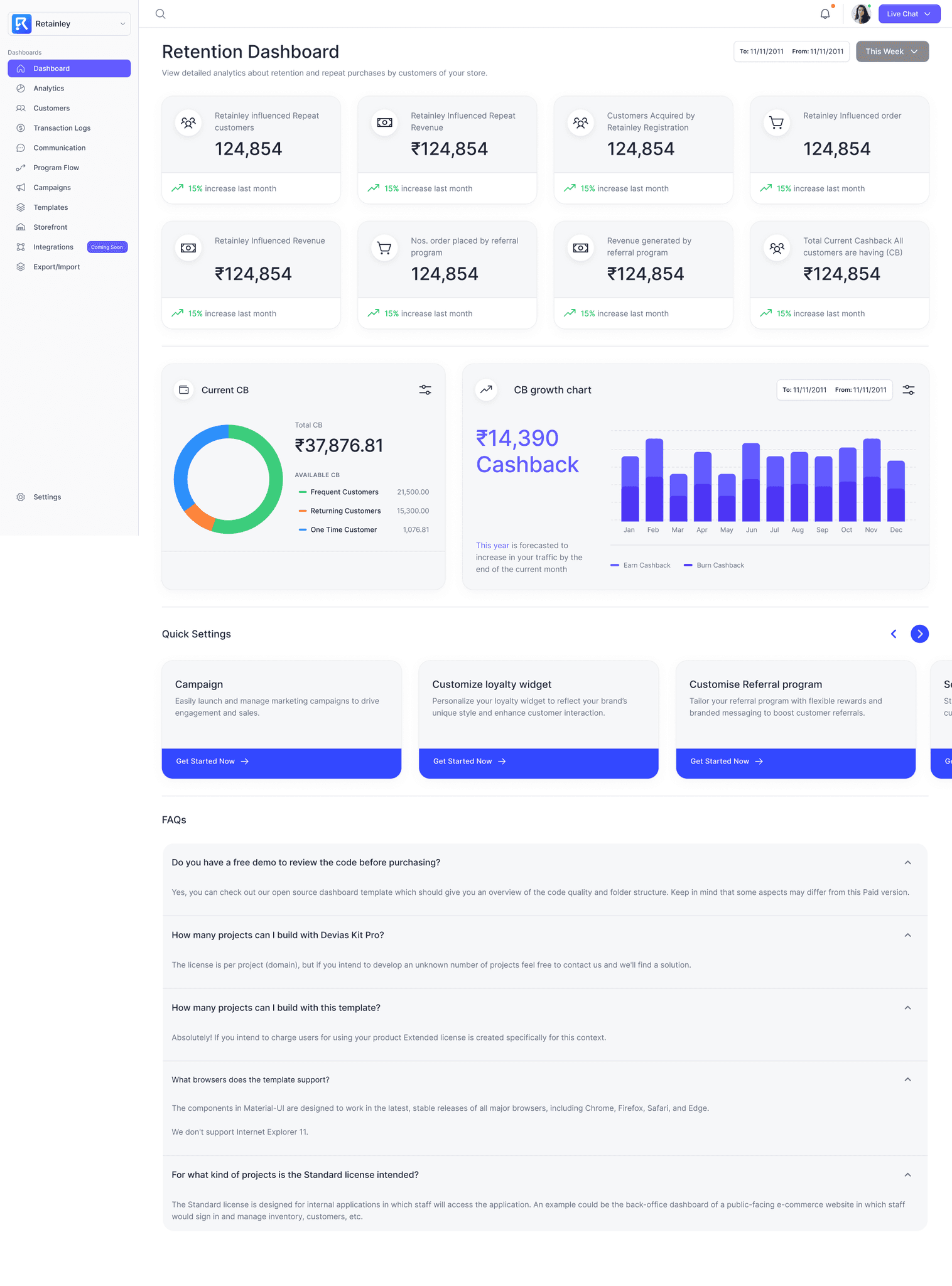Click the Storefront shop icon
This screenshot has height=1286, width=952.
click(21, 227)
